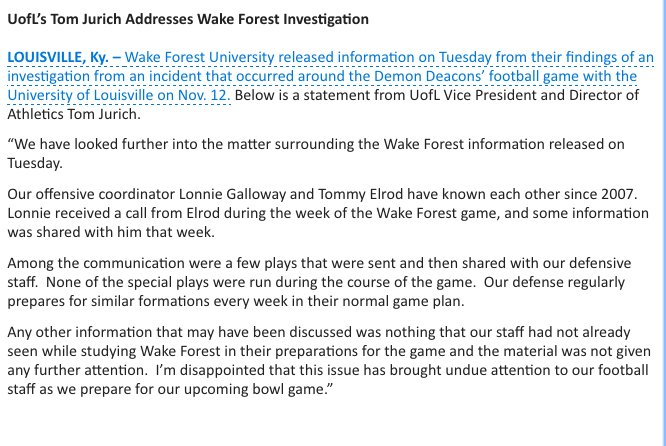666x446 pixels.
Task: Click the "Lonnie received a call from Elrod" line
Action: [328, 213]
